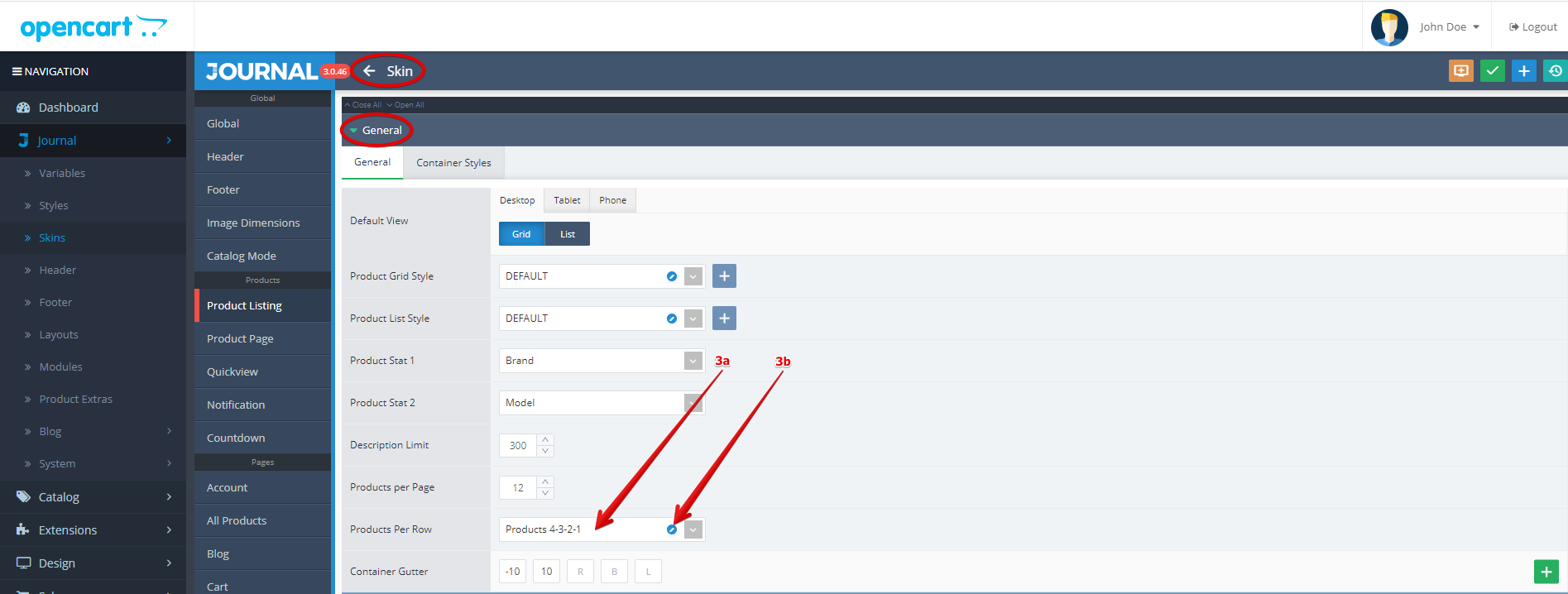Open Skins under Journal navigation
The height and width of the screenshot is (594, 1568).
(x=52, y=237)
